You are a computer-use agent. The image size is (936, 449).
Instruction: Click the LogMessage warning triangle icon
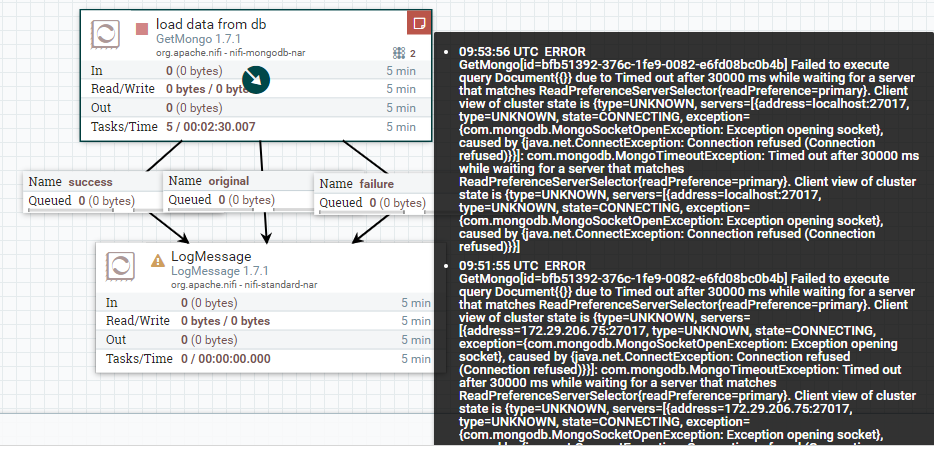point(158,260)
